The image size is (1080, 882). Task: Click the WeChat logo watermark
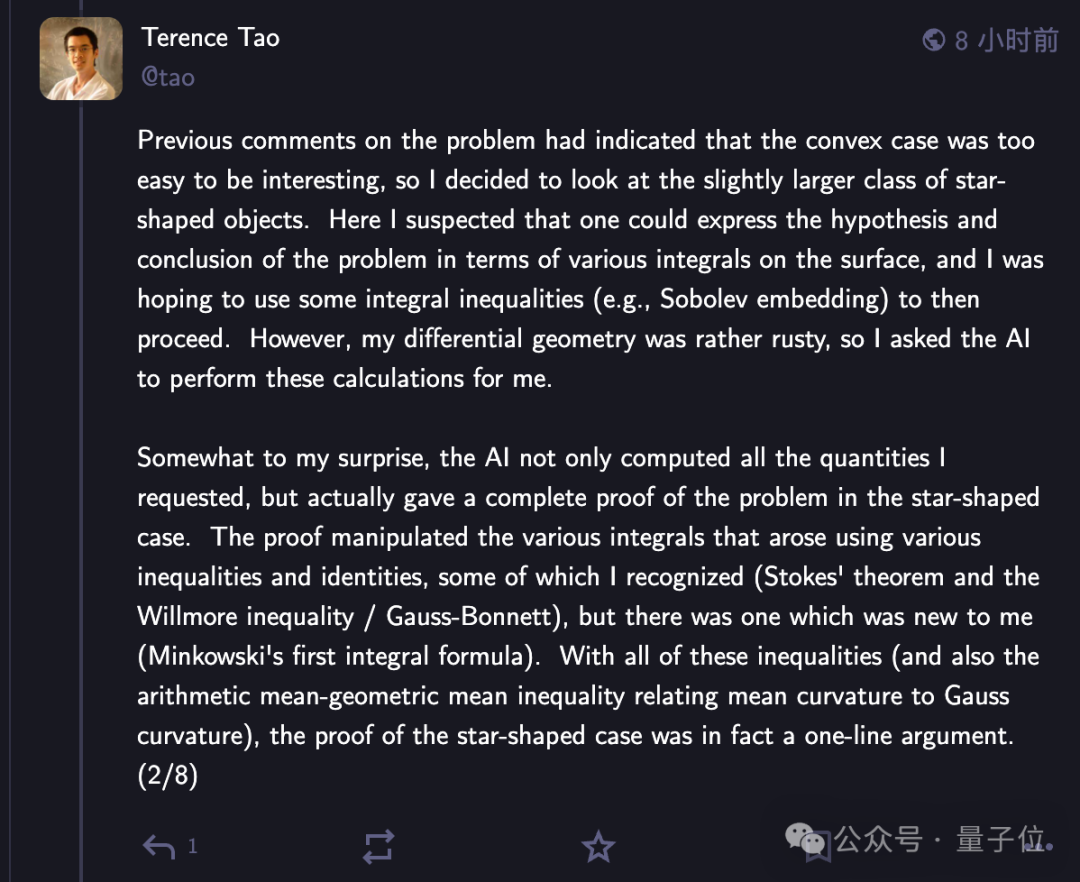click(x=806, y=838)
